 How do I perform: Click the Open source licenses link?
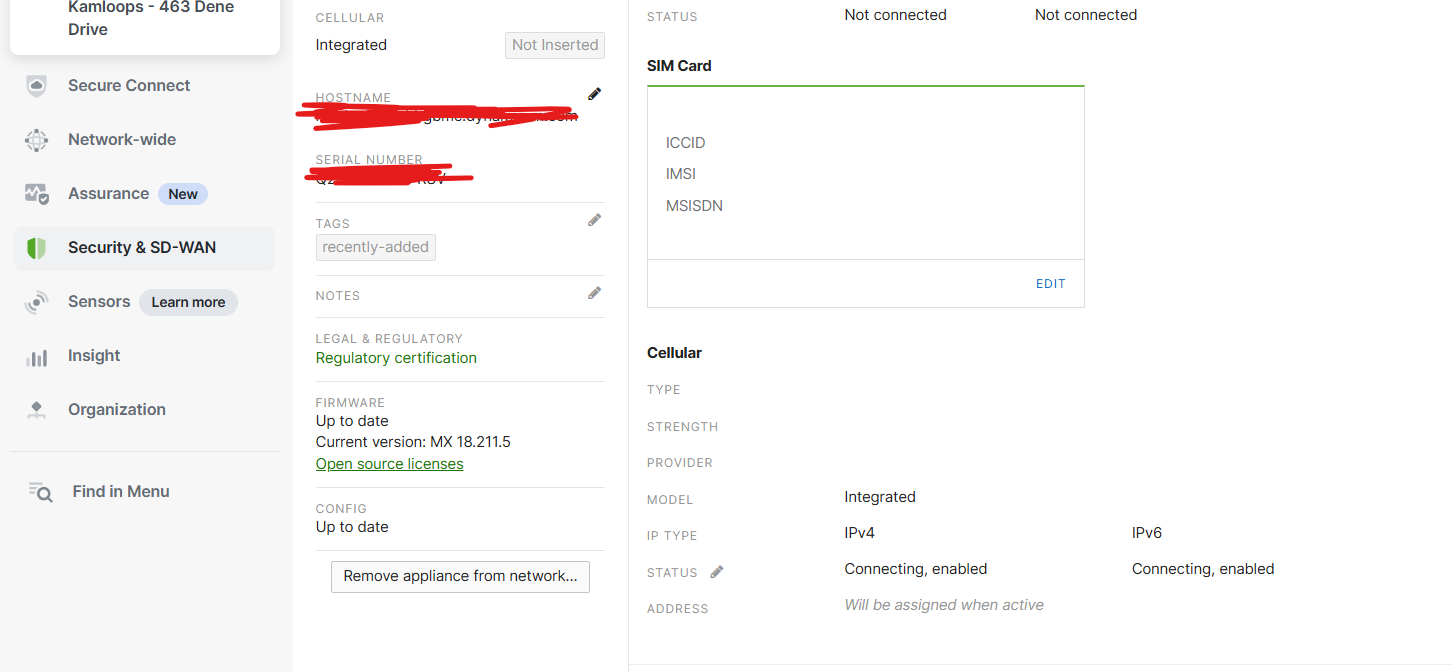click(389, 463)
